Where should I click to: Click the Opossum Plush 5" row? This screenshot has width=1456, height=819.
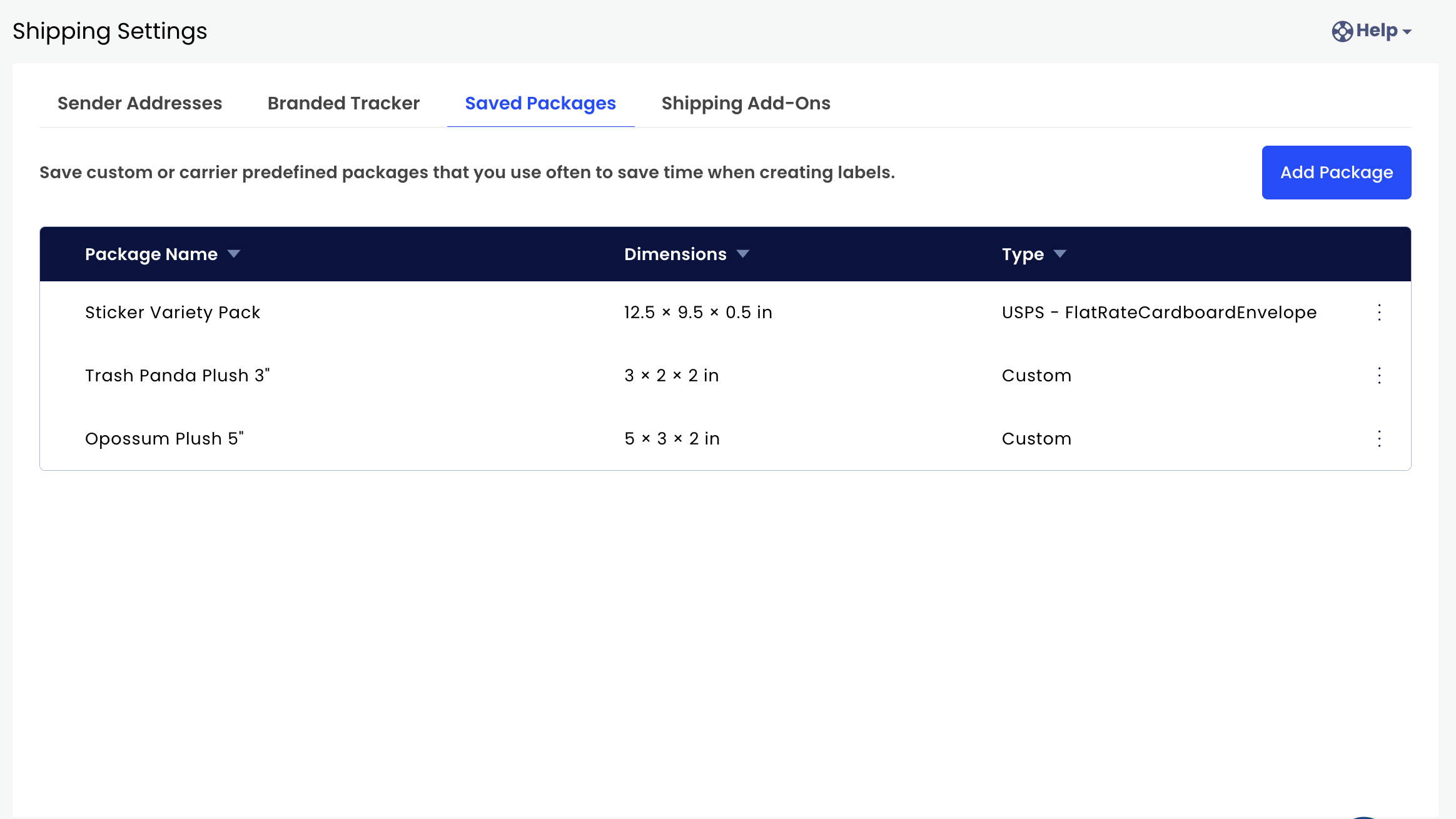(164, 439)
